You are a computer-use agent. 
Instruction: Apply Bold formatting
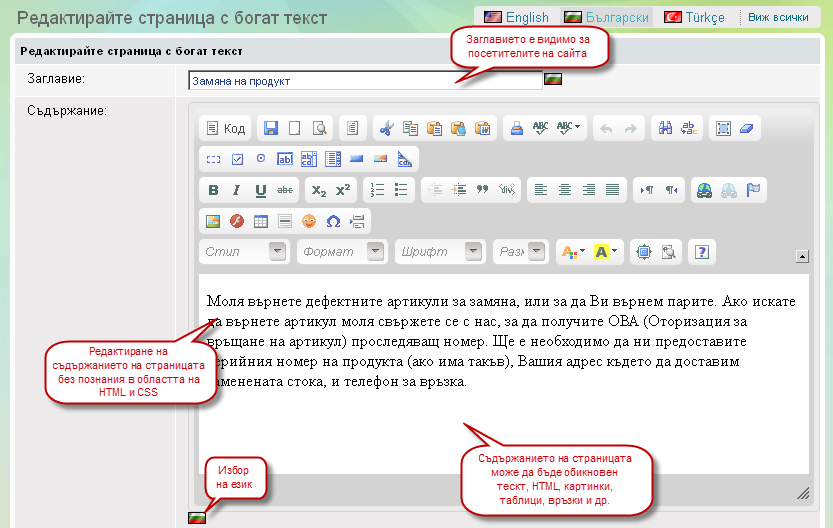pos(213,190)
